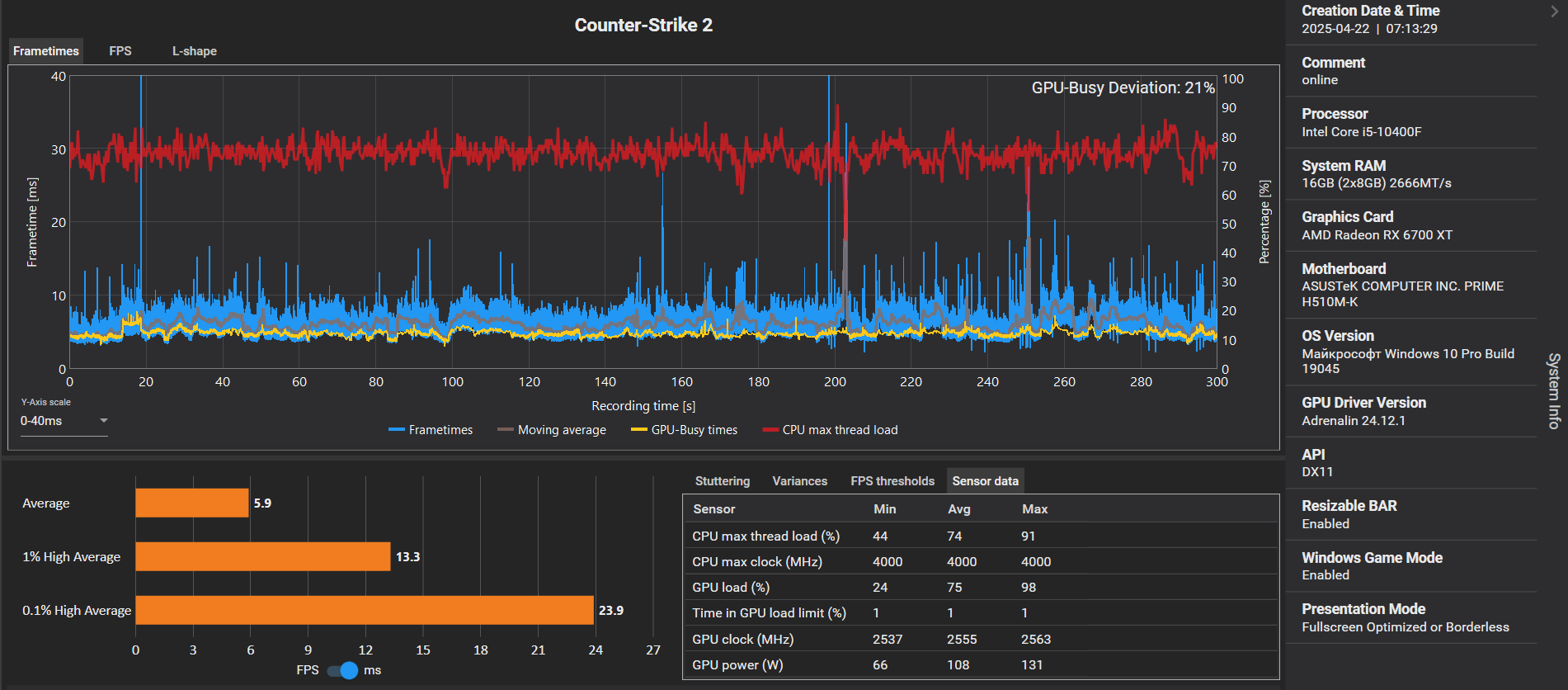
Task: Open the Variances tab
Action: click(x=800, y=481)
